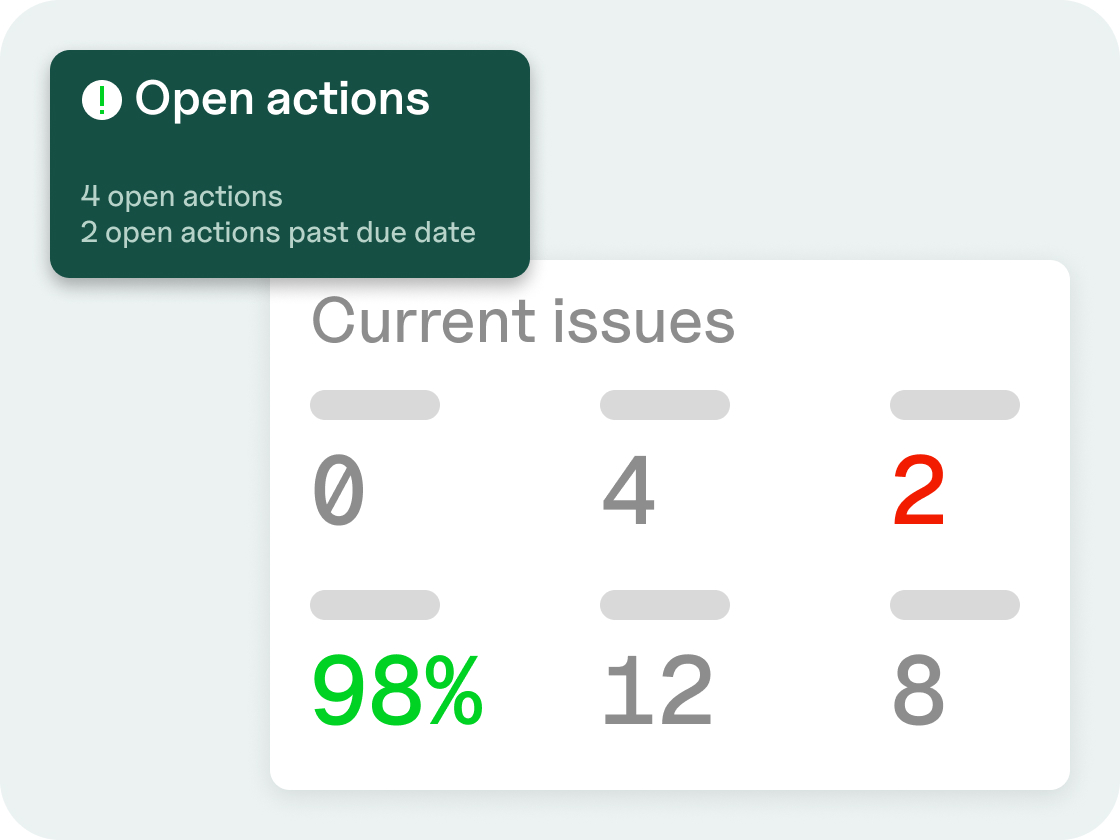The height and width of the screenshot is (840, 1120).
Task: Click empty space below the 12 value
Action: pyautogui.click(x=657, y=760)
